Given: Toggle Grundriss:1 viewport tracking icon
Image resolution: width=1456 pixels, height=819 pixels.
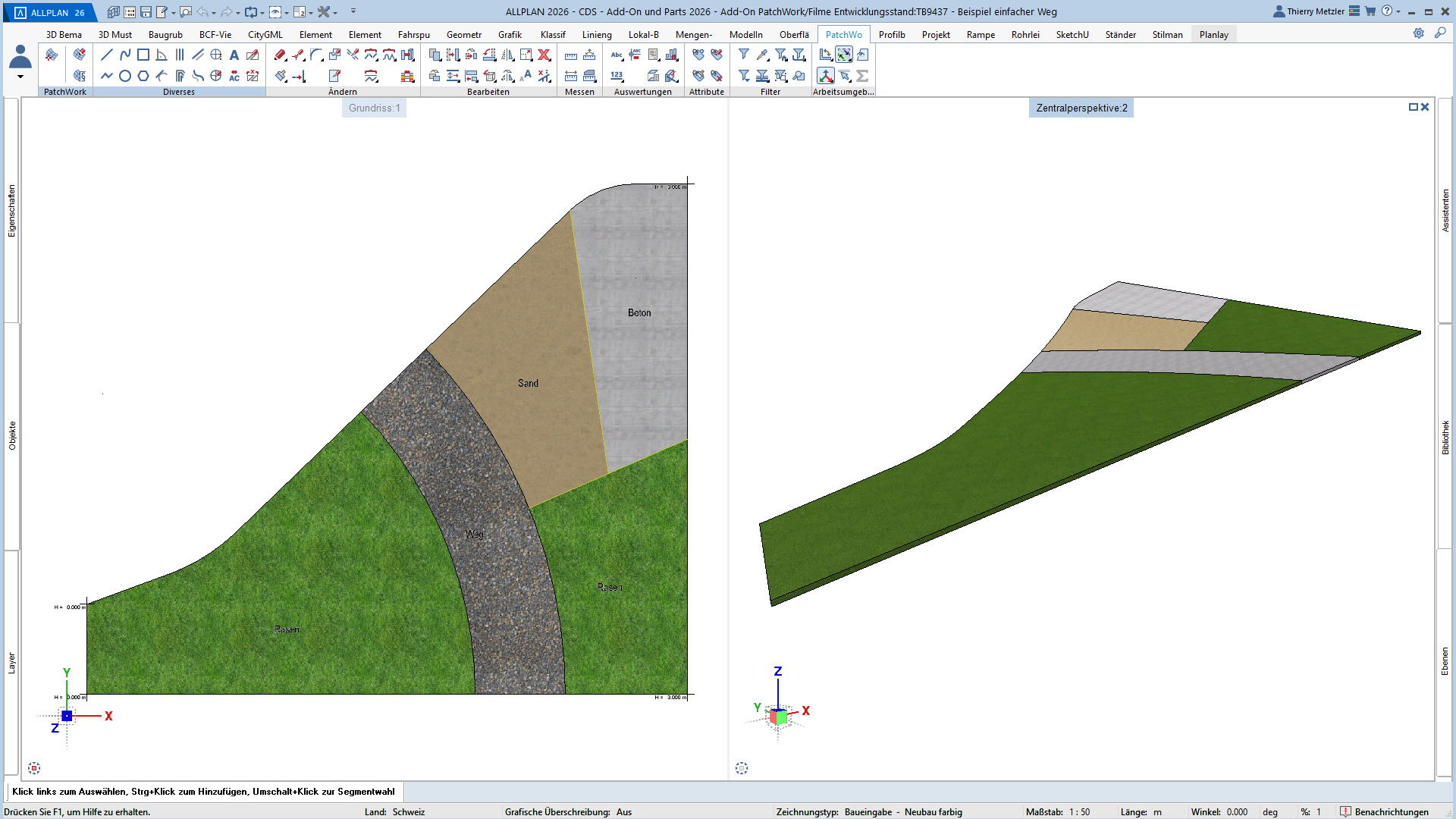Looking at the screenshot, I should [x=34, y=768].
